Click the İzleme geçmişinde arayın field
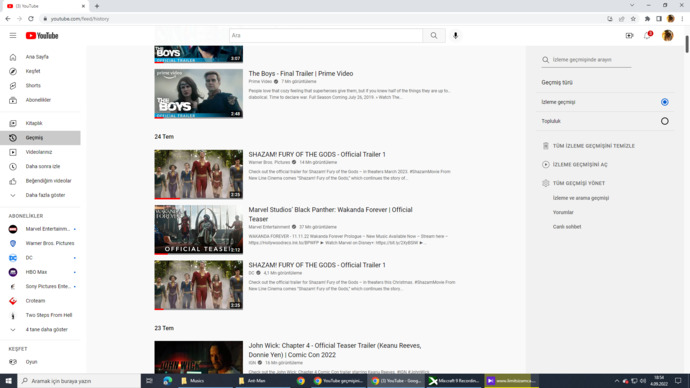This screenshot has width=690, height=388. pos(586,60)
